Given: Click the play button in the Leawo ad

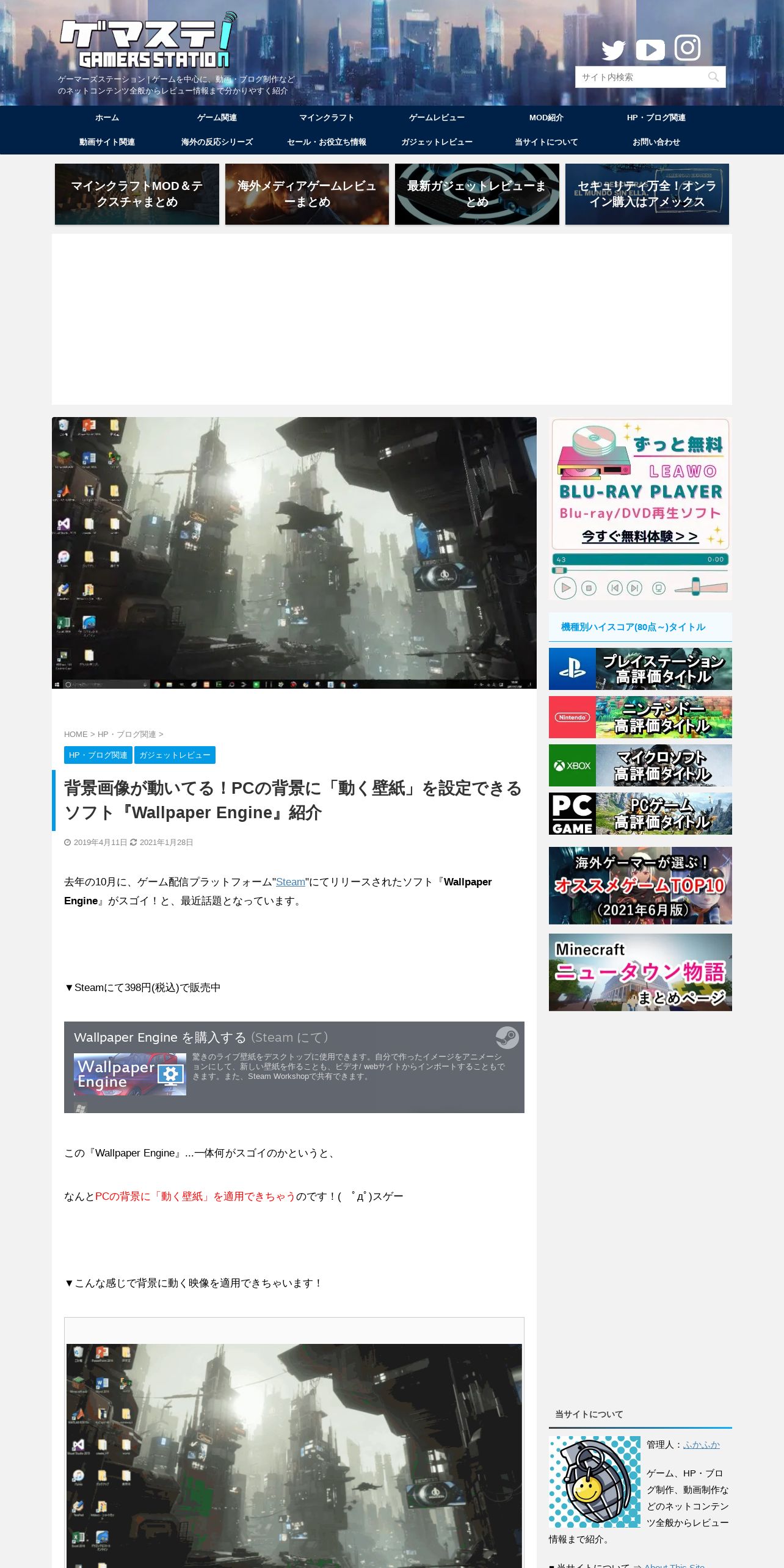Looking at the screenshot, I should (x=565, y=587).
